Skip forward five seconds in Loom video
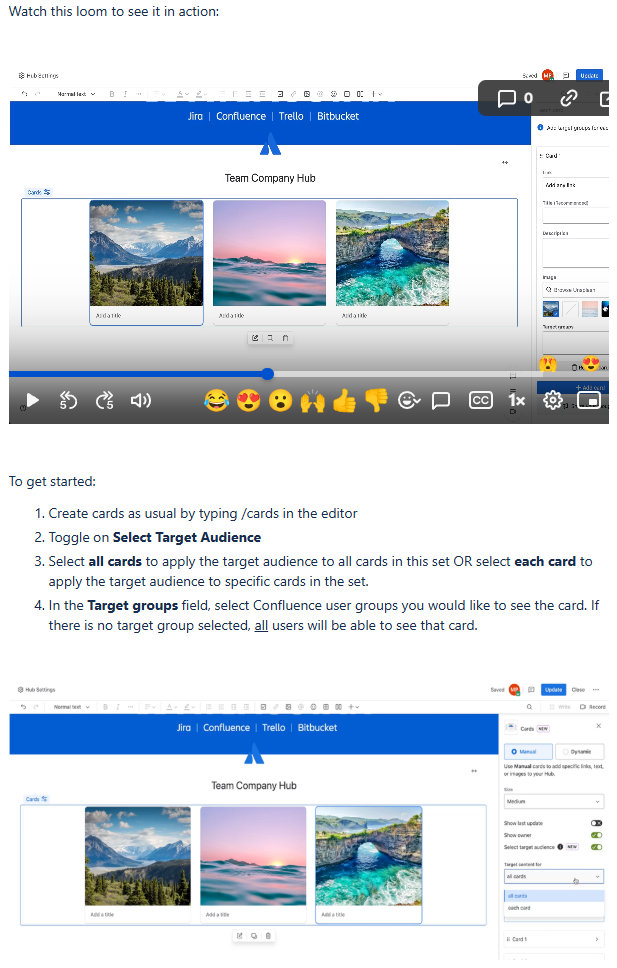This screenshot has height=968, width=617. point(104,401)
